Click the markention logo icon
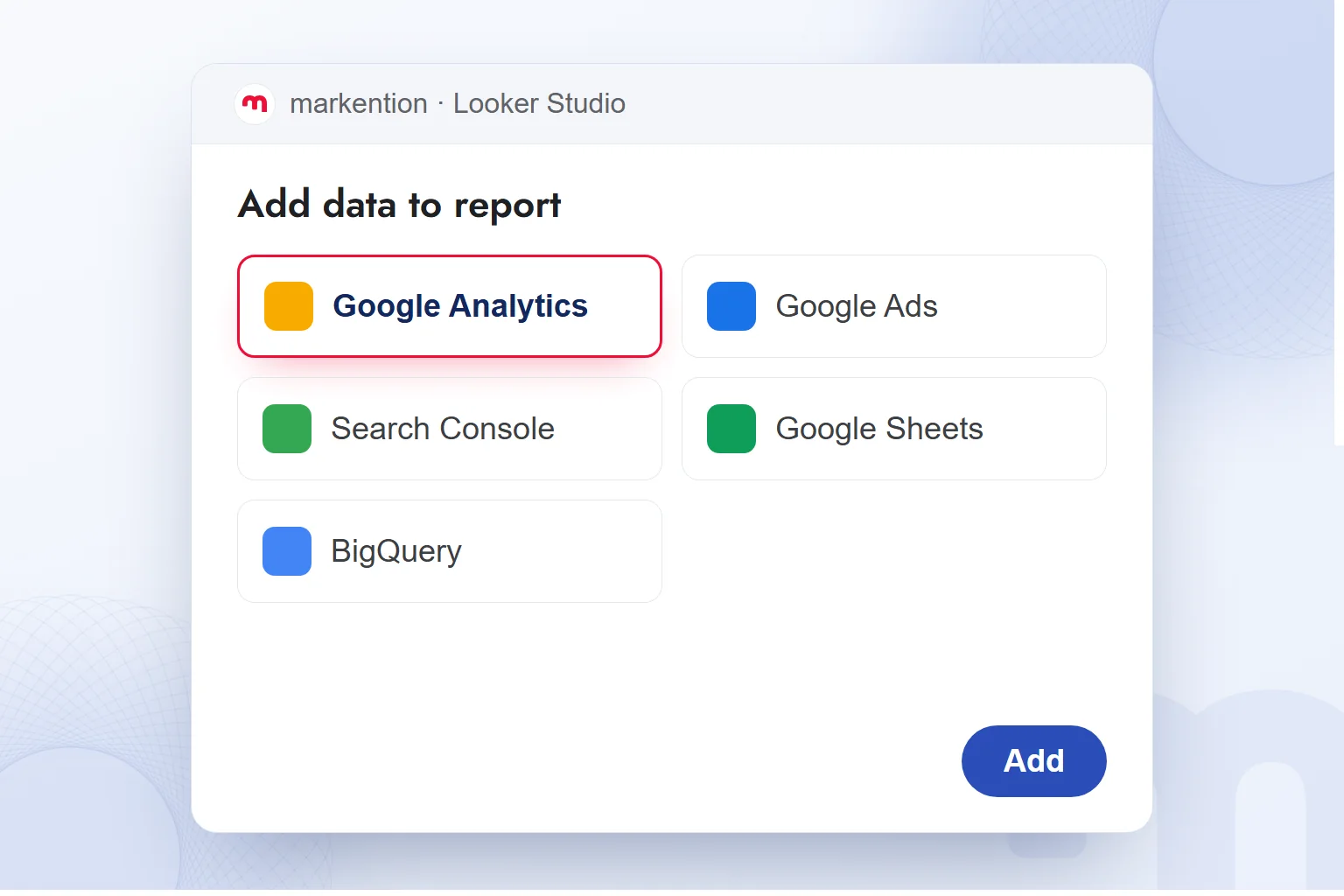The height and width of the screenshot is (896, 1344). click(x=255, y=104)
